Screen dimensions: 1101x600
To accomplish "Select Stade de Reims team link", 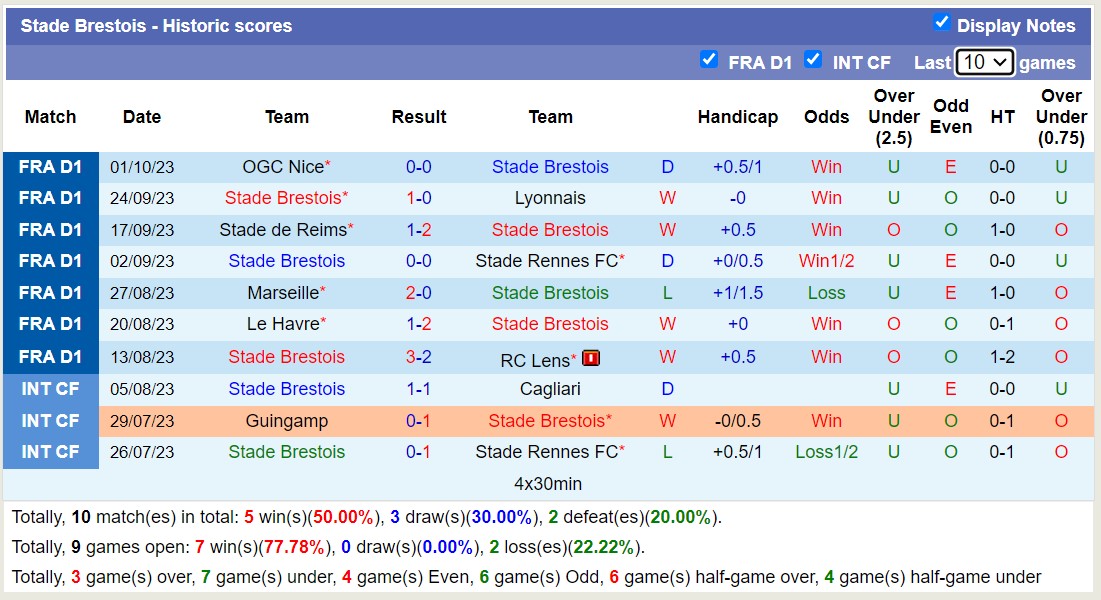I will coord(283,230).
